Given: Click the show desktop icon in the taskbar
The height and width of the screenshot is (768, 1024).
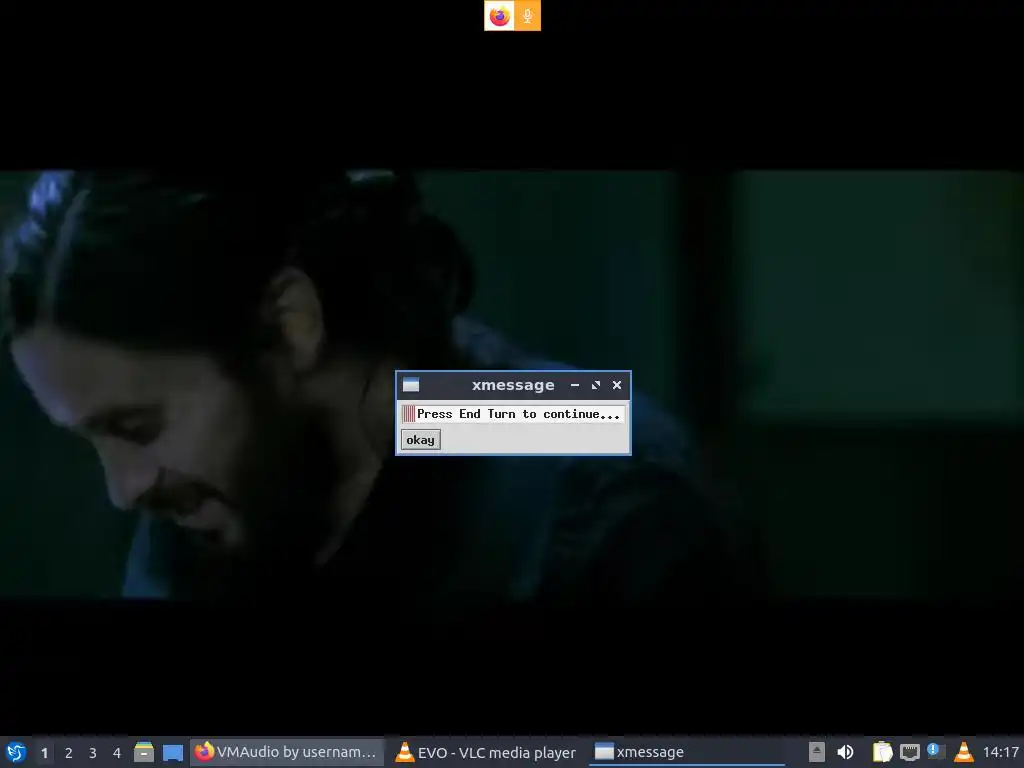Looking at the screenshot, I should [x=173, y=752].
